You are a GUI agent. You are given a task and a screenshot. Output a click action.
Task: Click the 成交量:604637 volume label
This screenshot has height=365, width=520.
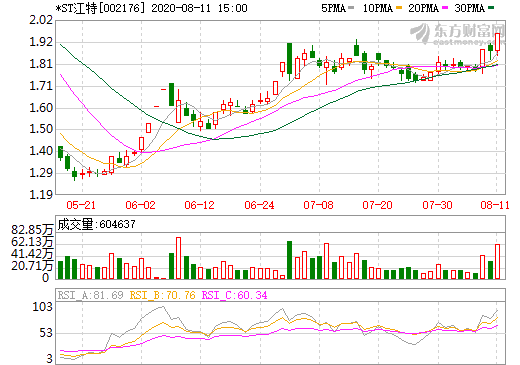coord(97,224)
